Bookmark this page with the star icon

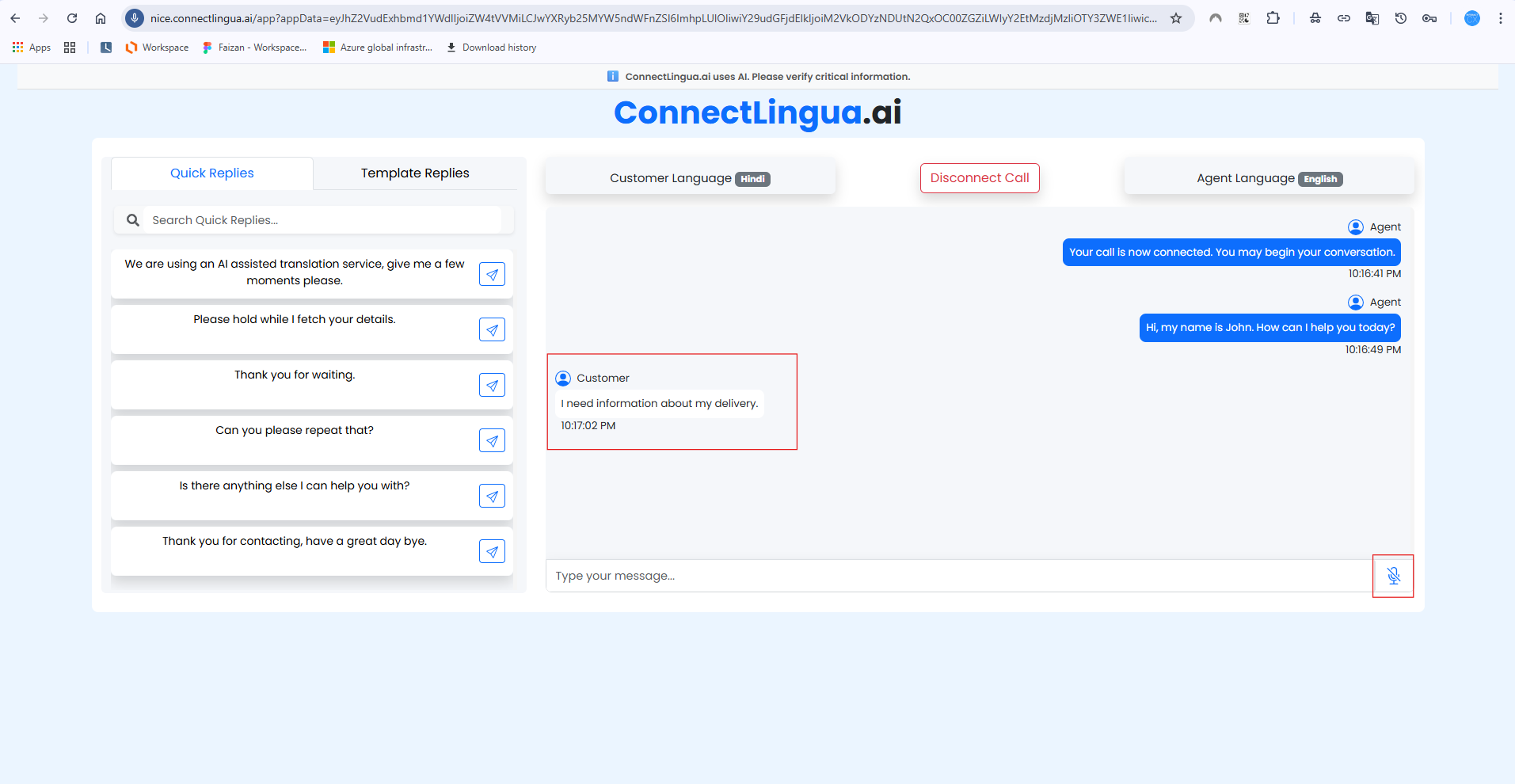point(1176,18)
